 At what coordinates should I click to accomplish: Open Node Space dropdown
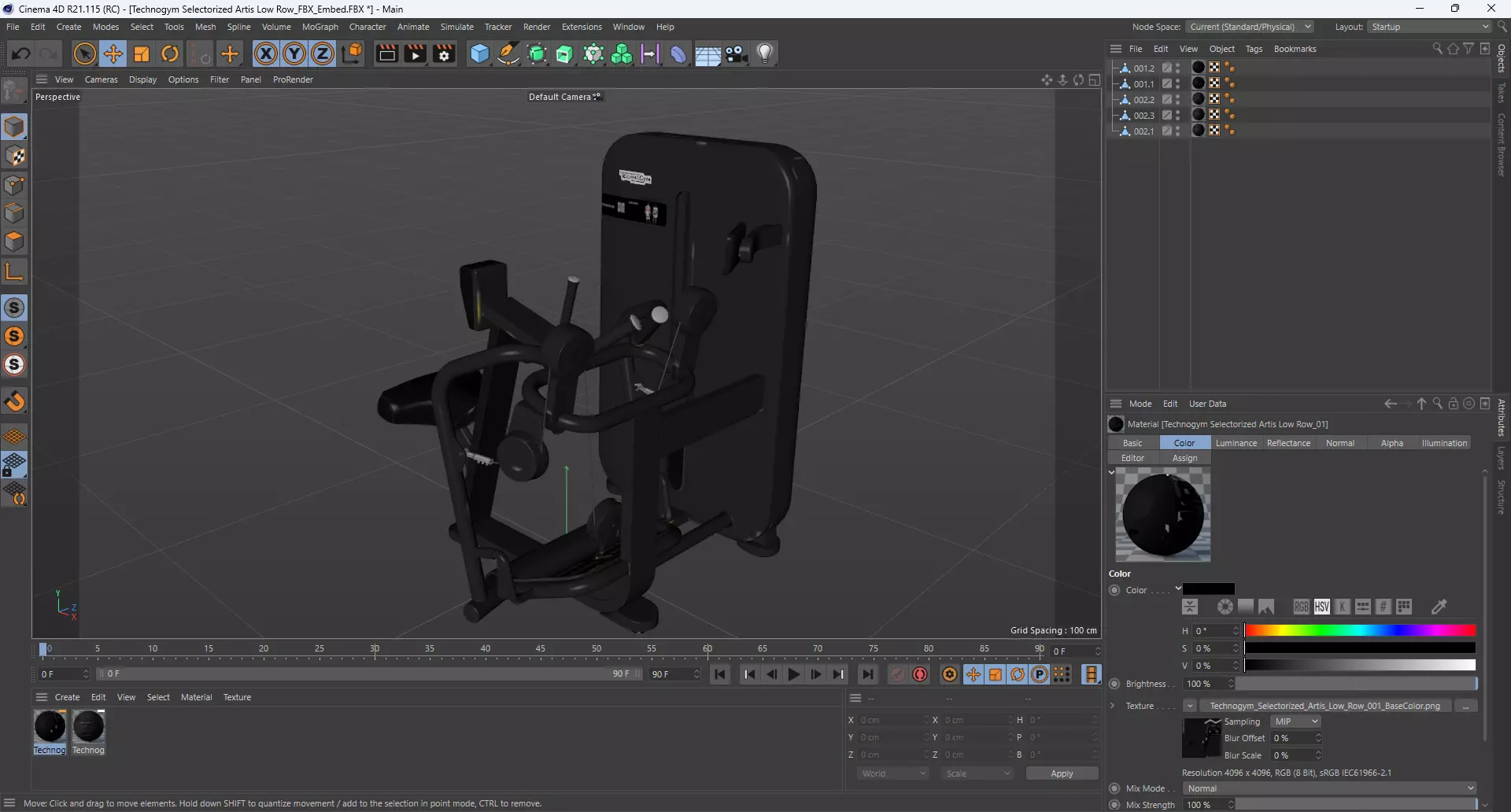pyautogui.click(x=1250, y=27)
